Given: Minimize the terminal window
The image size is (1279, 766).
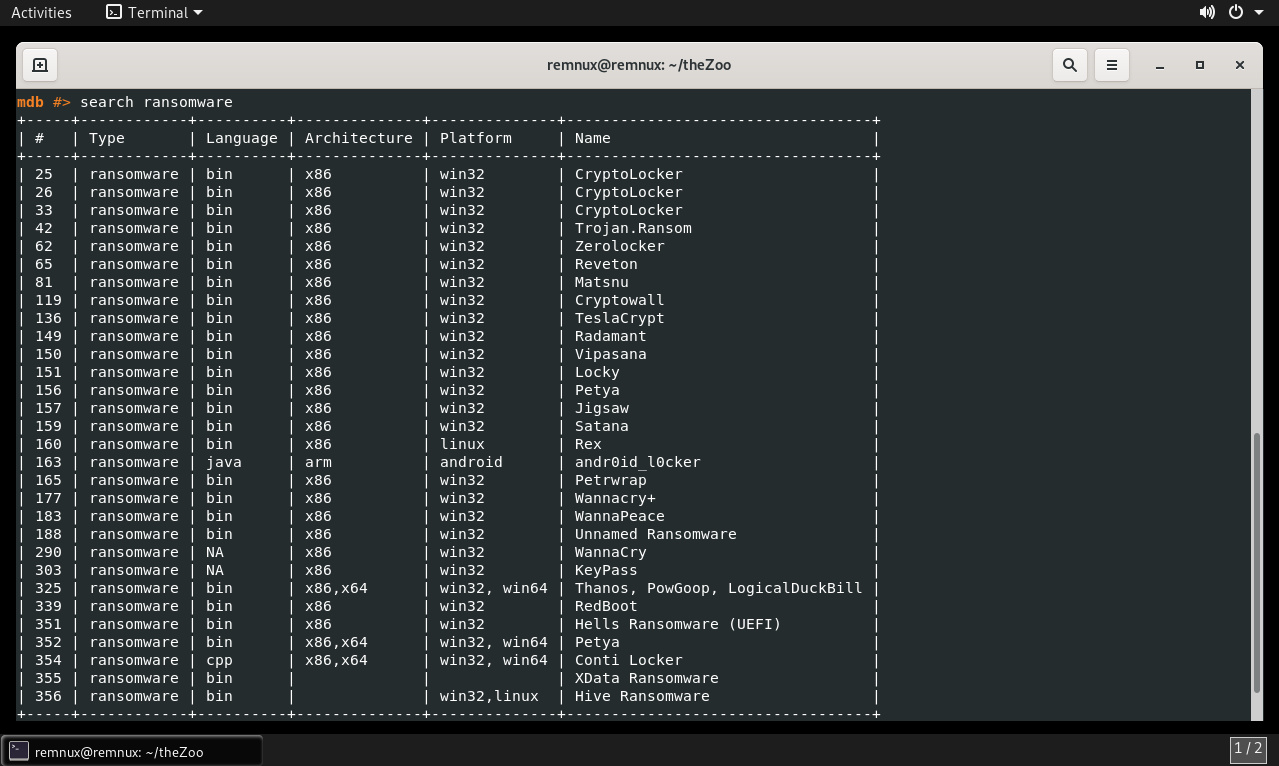Looking at the screenshot, I should pos(1160,65).
